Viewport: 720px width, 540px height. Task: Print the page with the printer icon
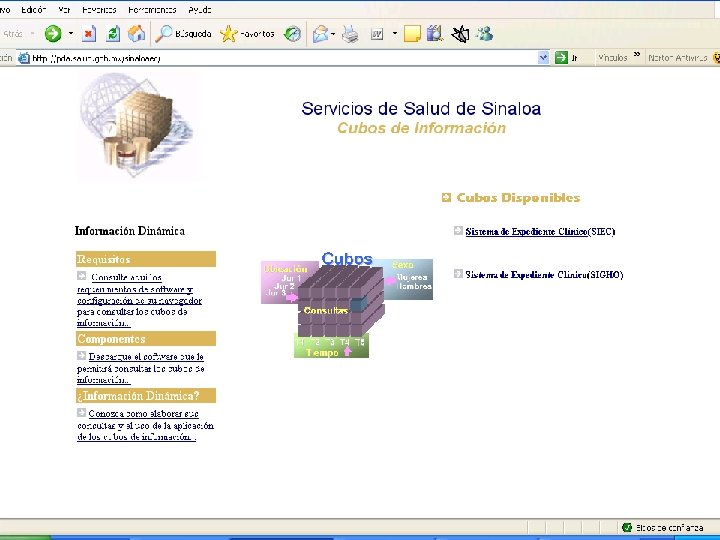pyautogui.click(x=350, y=34)
